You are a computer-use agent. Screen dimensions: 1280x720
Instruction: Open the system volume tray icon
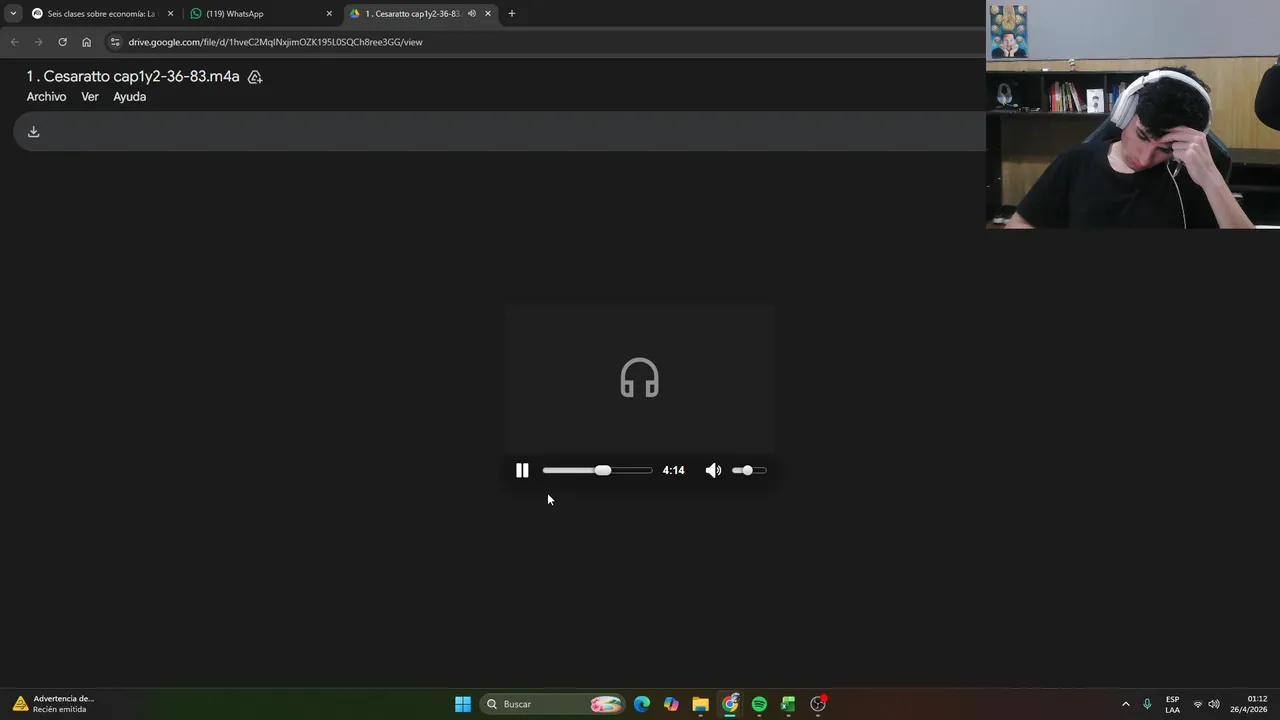pos(1214,704)
